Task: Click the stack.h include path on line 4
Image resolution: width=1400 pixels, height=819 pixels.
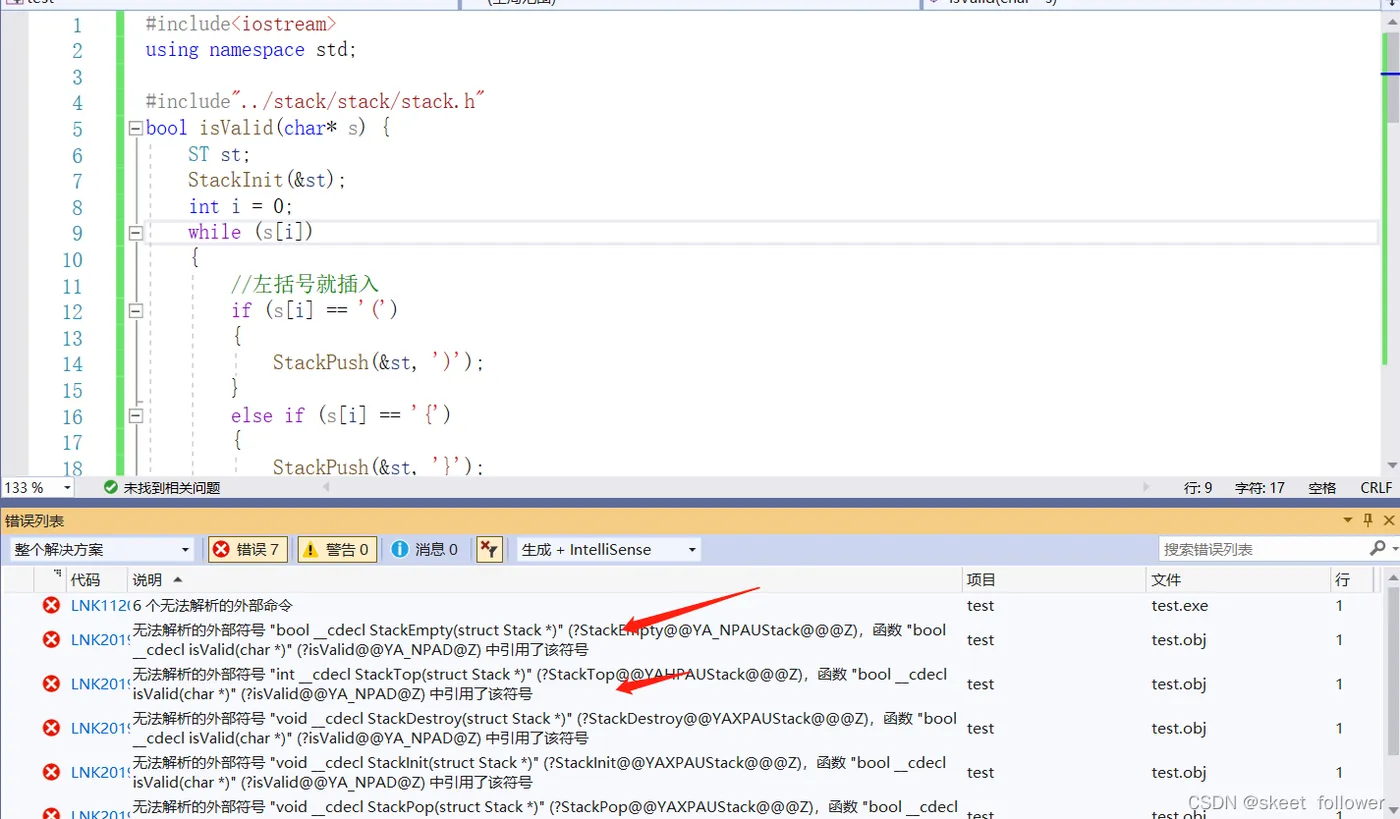Action: tap(359, 101)
